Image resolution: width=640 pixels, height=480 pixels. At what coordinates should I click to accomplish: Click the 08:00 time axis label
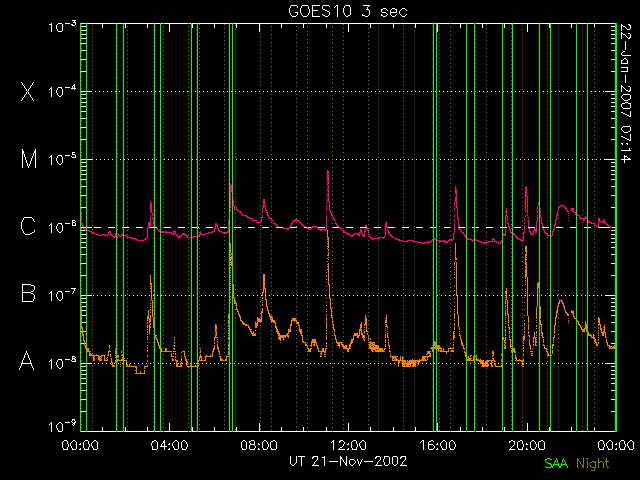click(259, 445)
